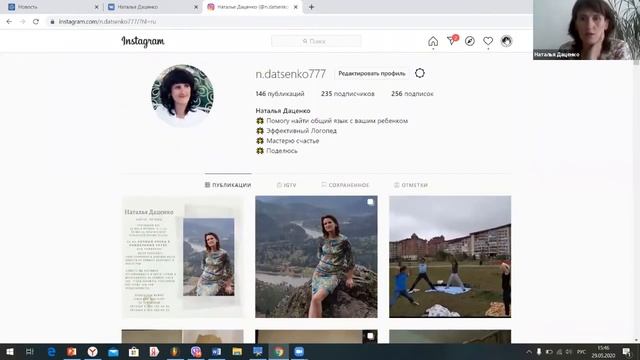The image size is (640, 360).
Task: Open Viber from the taskbar
Action: 196,351
